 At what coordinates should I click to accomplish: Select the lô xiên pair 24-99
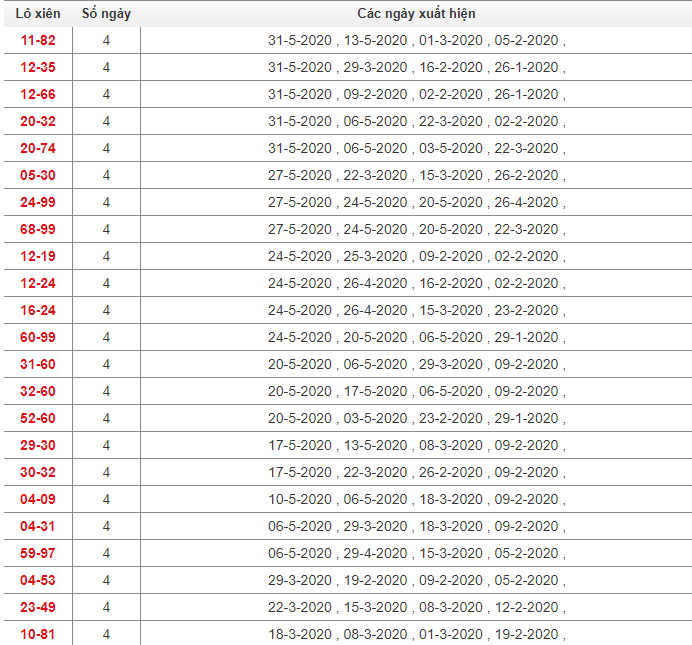tap(38, 202)
